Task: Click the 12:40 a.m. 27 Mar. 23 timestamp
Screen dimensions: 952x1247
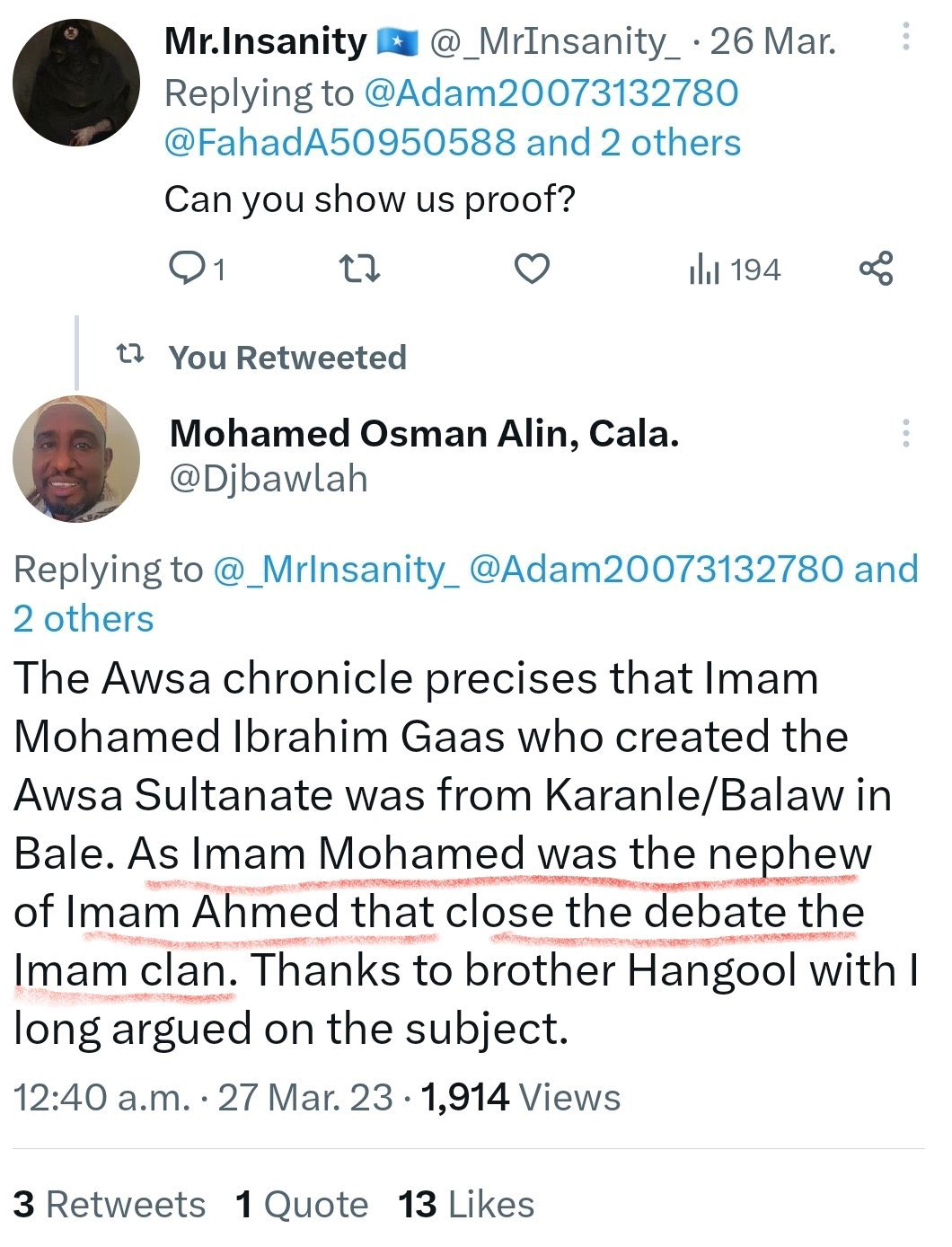Action: tap(204, 1097)
